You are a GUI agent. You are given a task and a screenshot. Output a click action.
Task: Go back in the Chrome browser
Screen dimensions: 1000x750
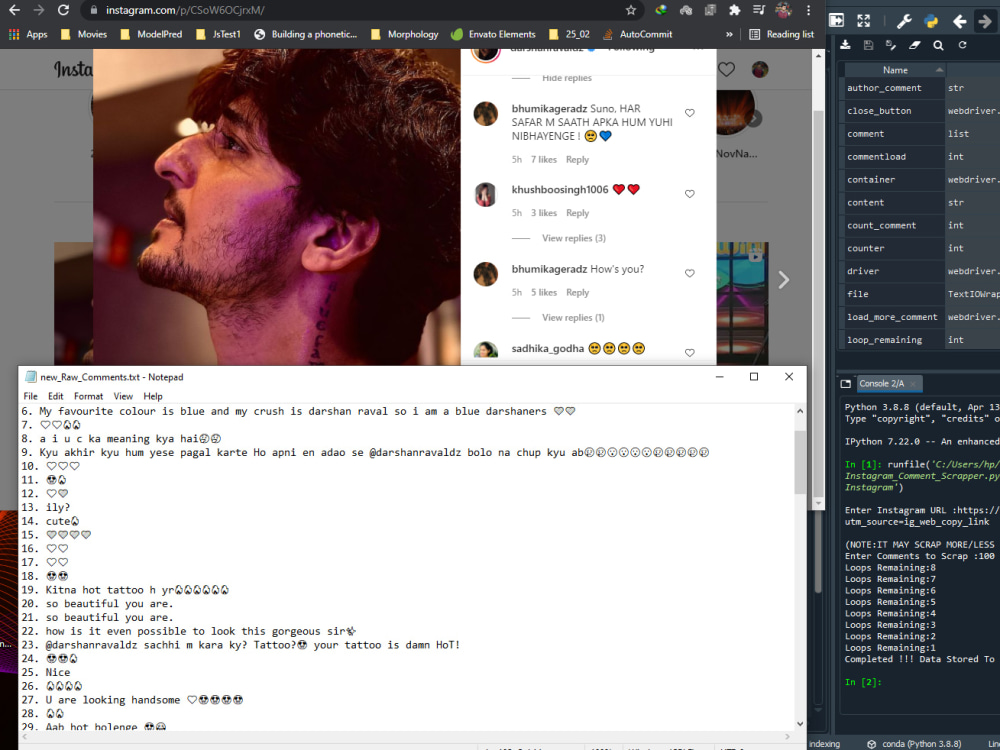[14, 10]
